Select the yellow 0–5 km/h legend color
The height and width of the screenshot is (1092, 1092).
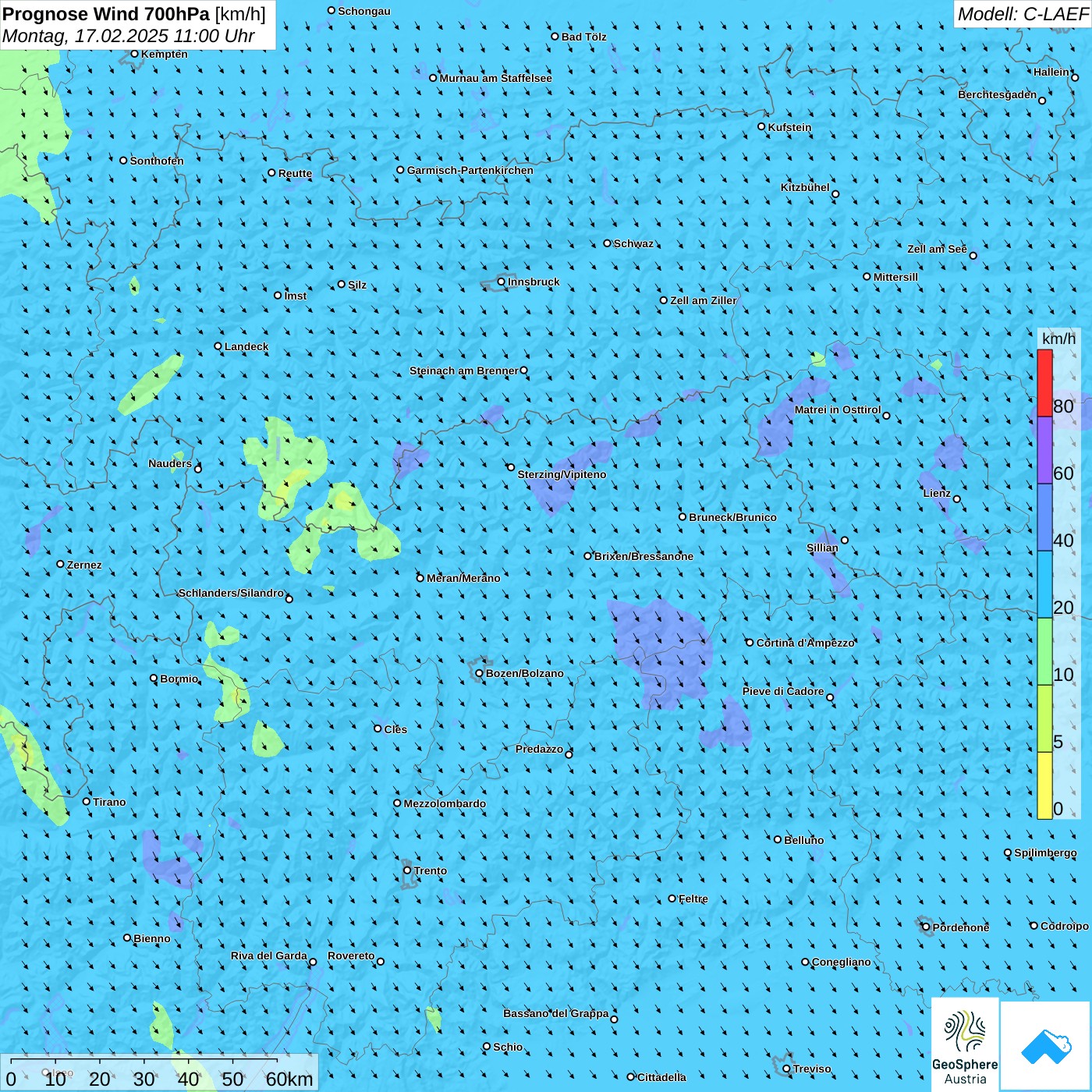coord(1044,785)
